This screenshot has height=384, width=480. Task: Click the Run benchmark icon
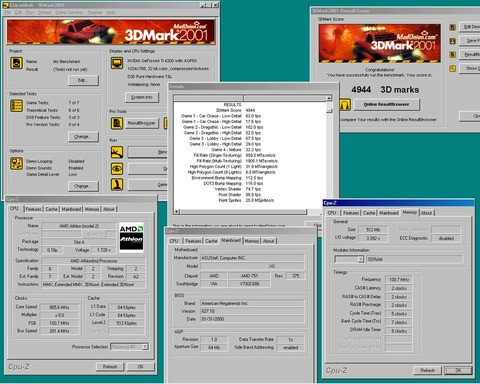click(x=117, y=152)
